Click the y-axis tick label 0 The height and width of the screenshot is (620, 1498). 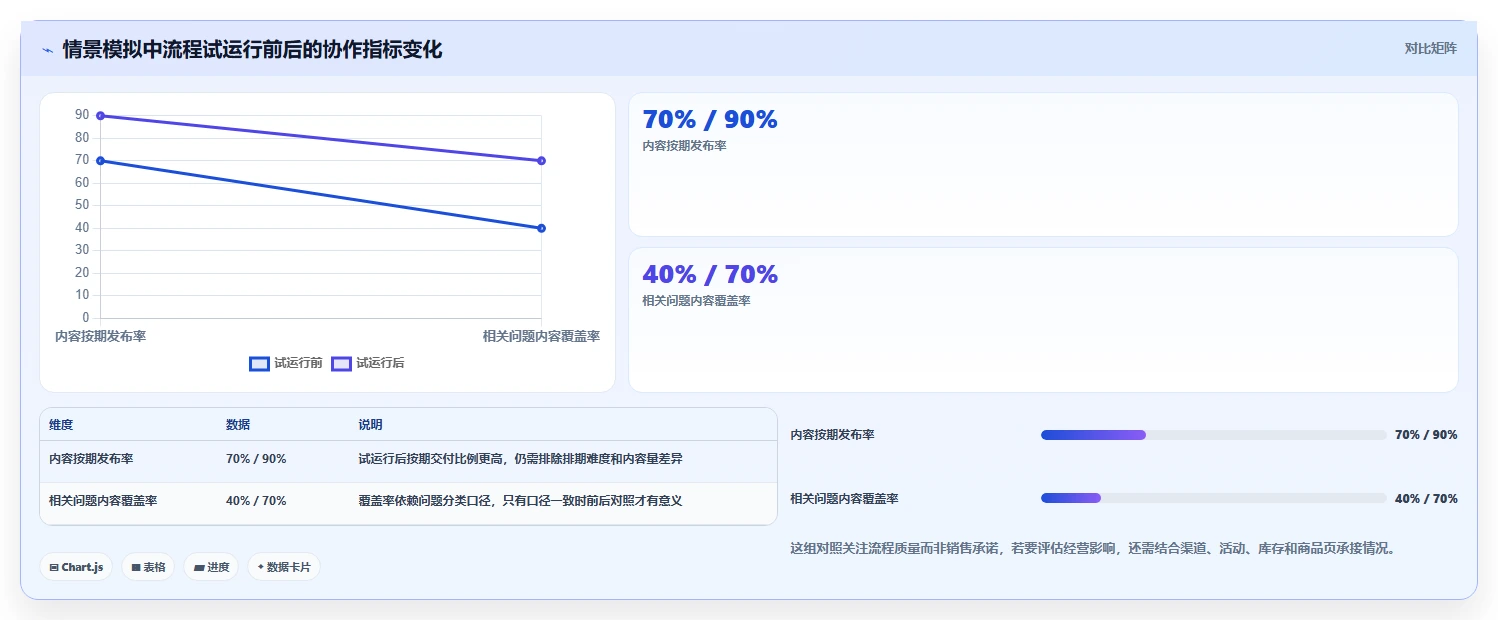(86, 318)
